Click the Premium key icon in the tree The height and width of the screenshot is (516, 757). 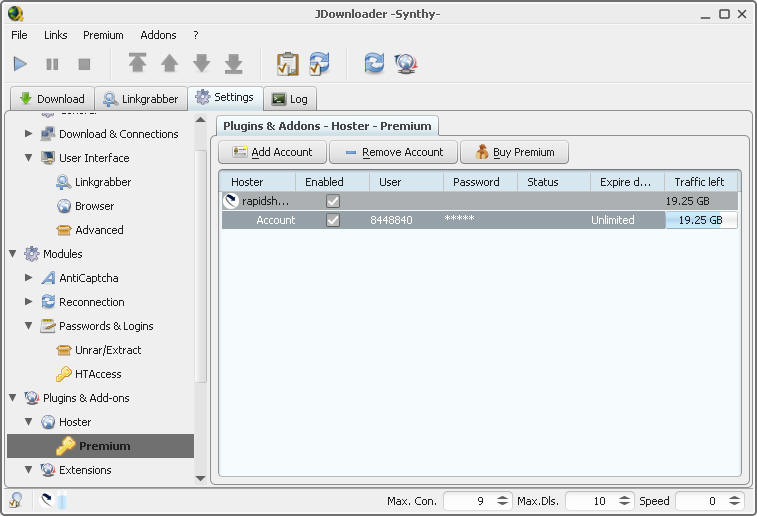(66, 446)
